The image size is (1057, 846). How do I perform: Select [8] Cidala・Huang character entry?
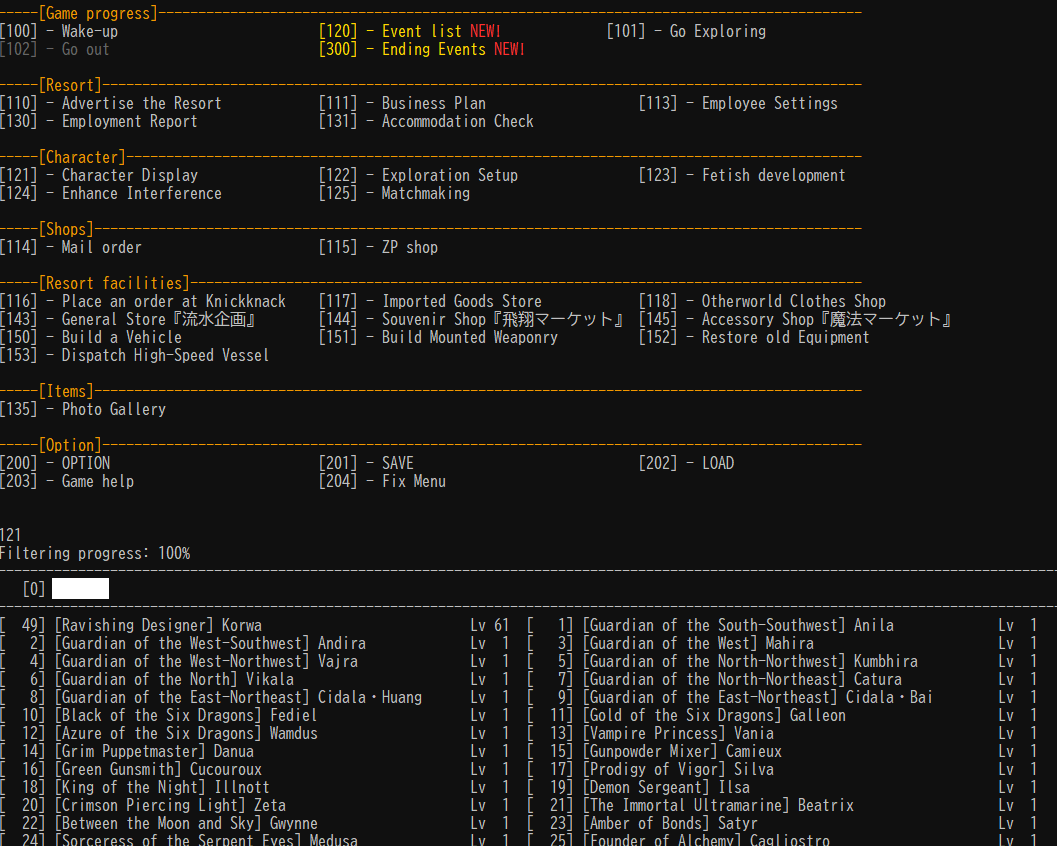pyautogui.click(x=254, y=698)
